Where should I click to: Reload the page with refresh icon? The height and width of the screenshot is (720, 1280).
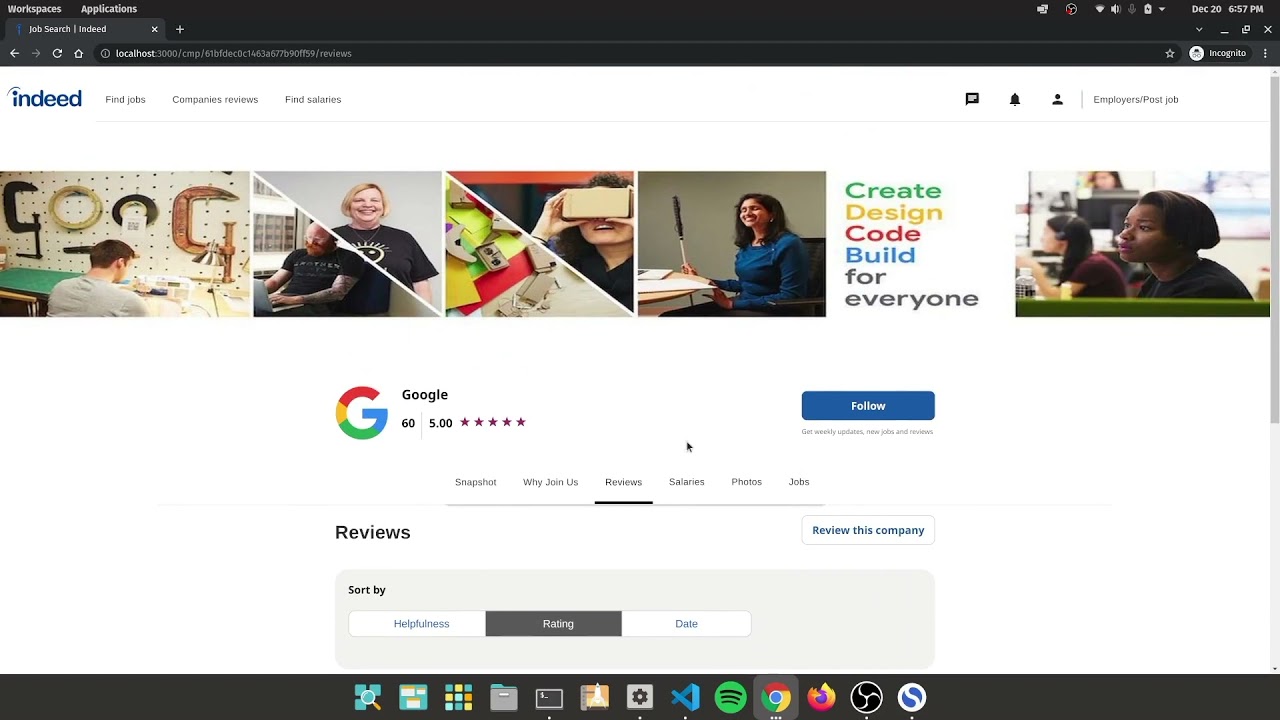click(x=57, y=53)
